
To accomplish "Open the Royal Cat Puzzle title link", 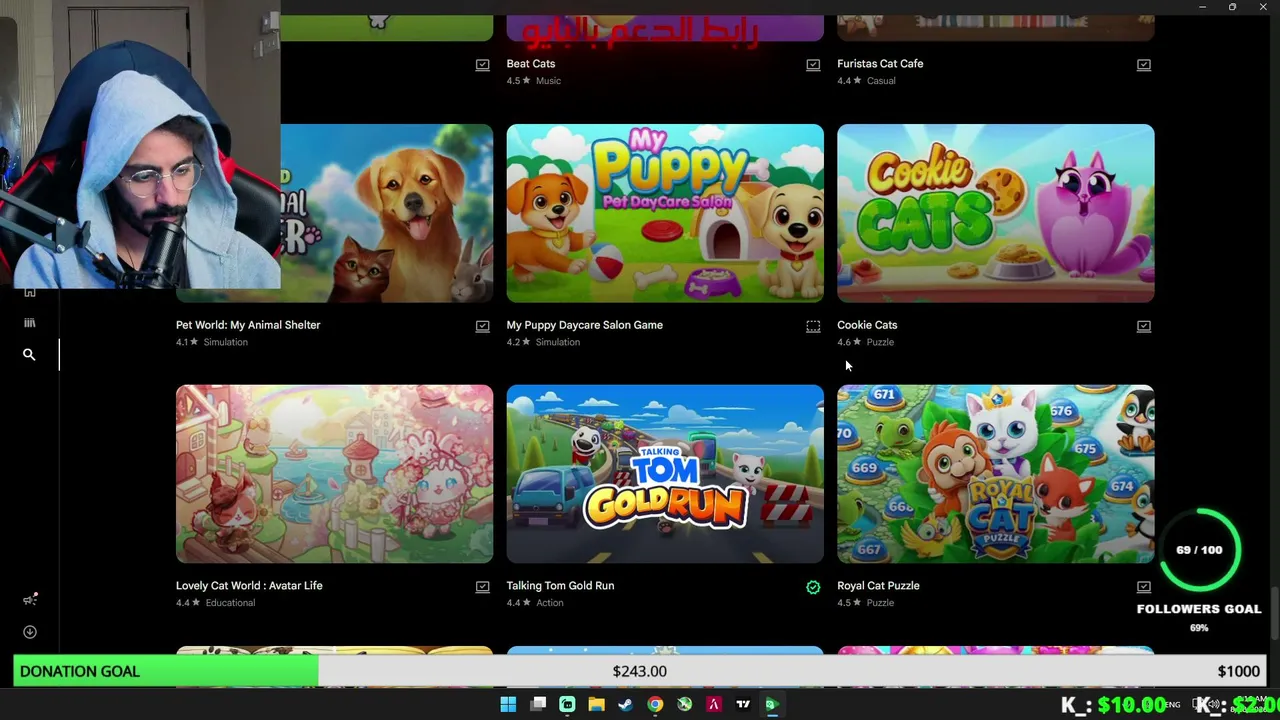I will pyautogui.click(x=878, y=586).
